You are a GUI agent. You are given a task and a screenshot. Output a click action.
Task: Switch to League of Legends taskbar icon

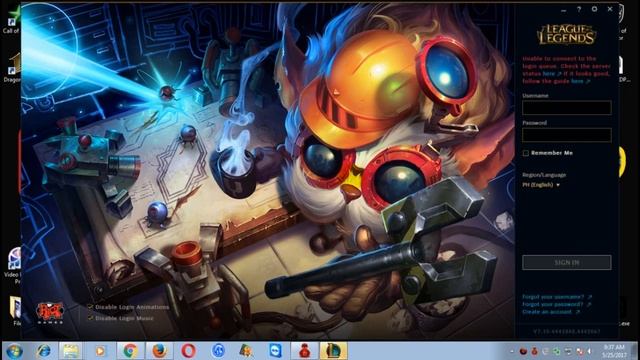[333, 351]
